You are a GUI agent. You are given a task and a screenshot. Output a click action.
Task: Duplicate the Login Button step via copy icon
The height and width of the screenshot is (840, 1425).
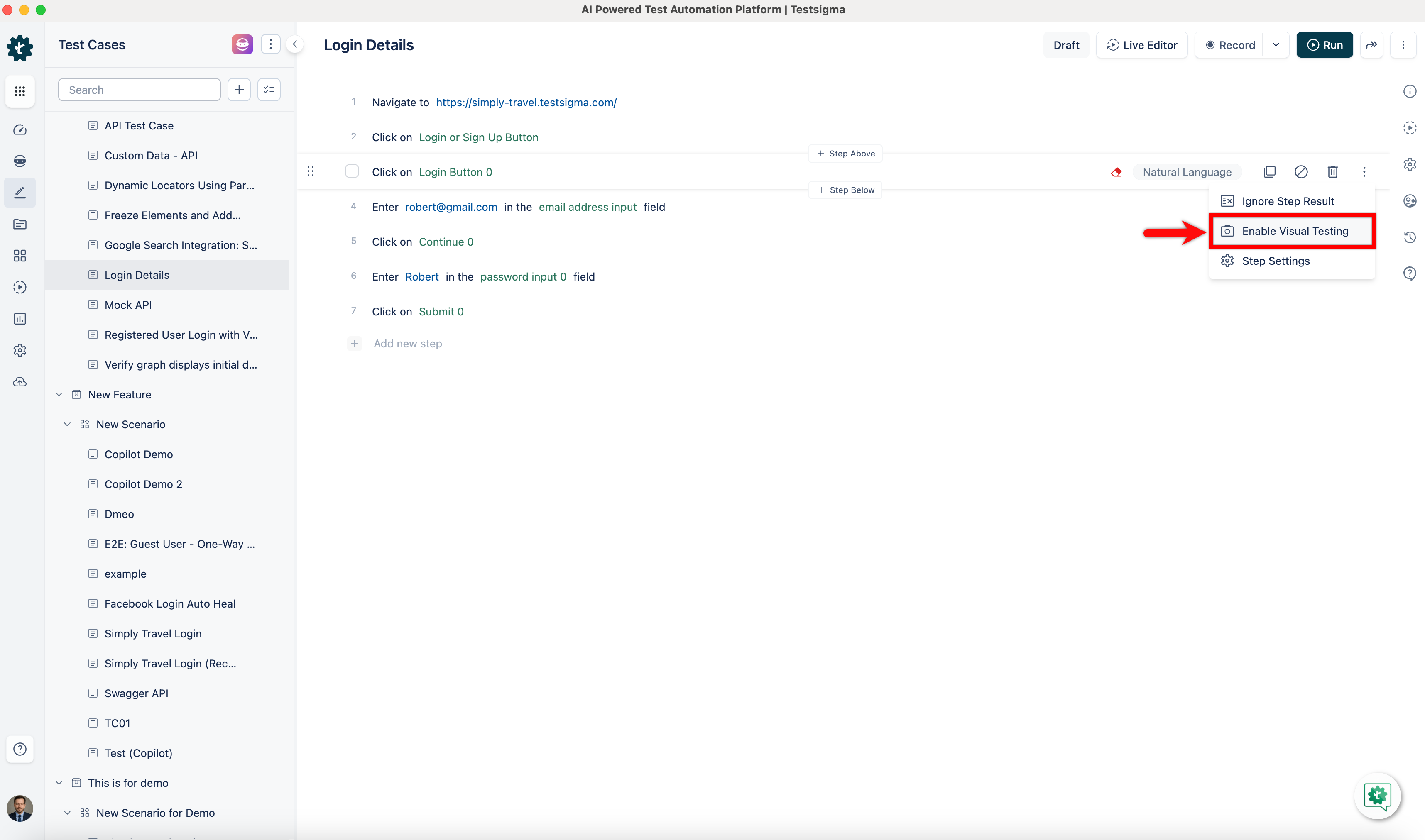click(x=1270, y=171)
